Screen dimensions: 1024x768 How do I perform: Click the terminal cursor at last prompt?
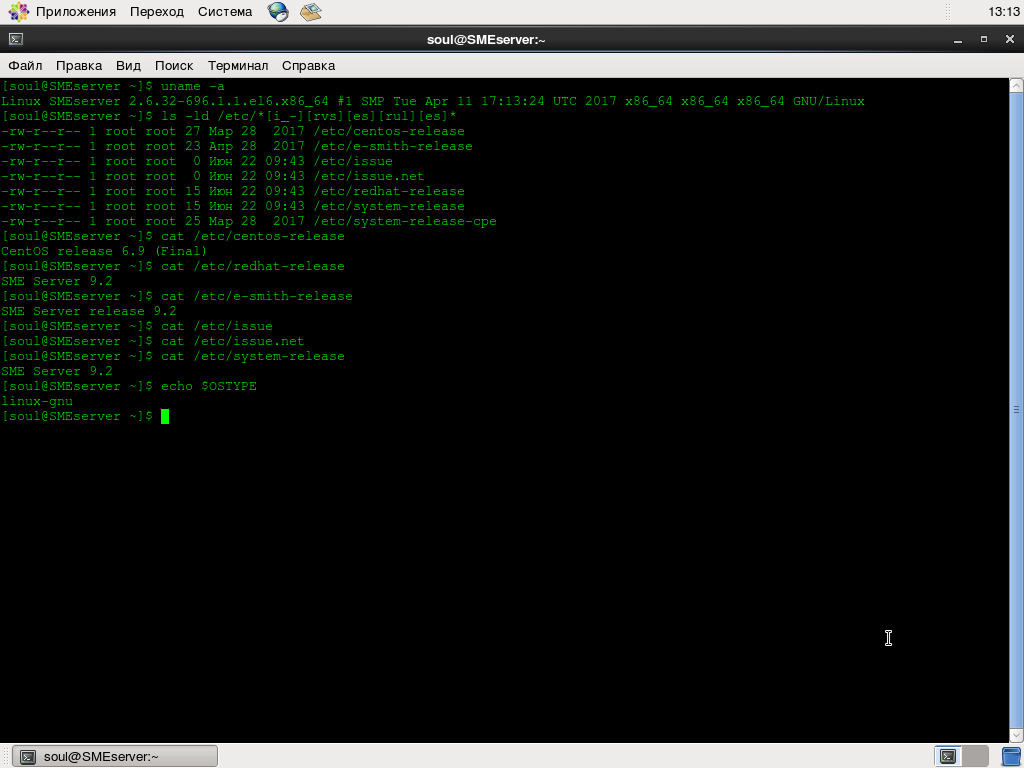[x=165, y=416]
